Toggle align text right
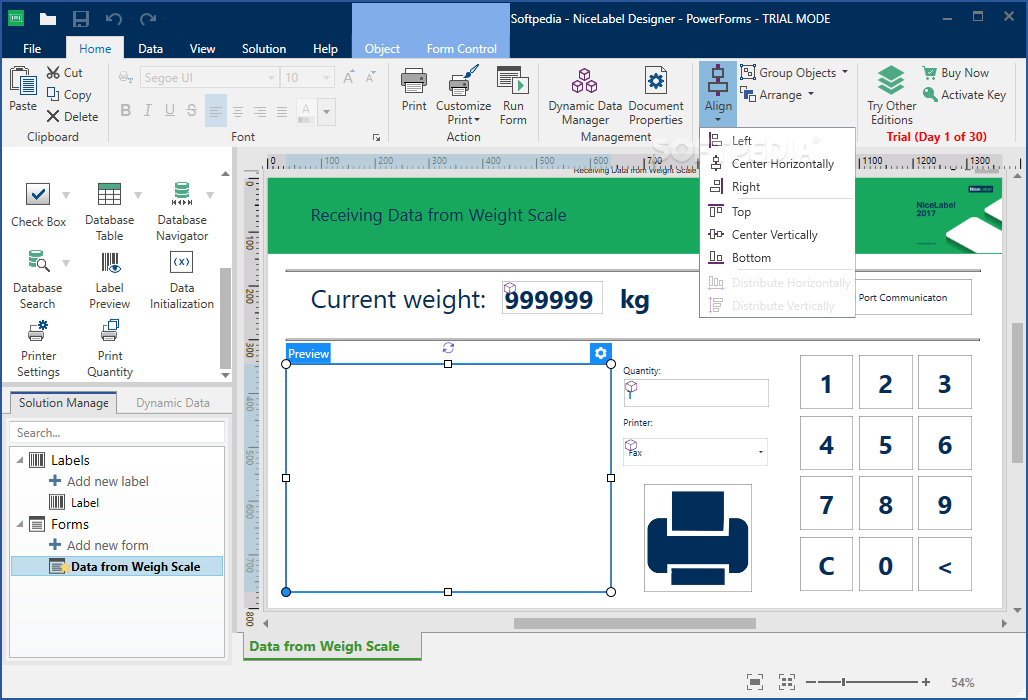1028x700 pixels. point(260,111)
